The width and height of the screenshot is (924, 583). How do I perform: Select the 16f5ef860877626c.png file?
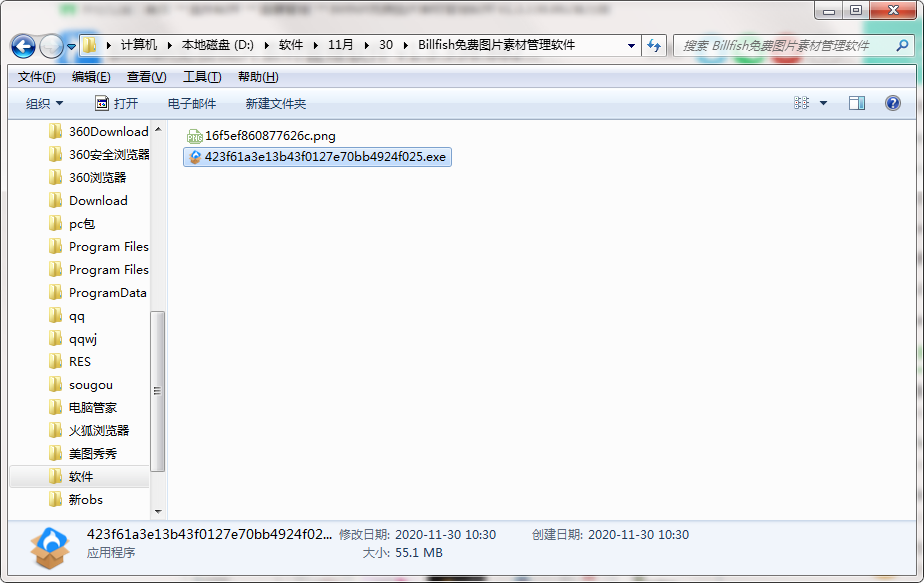click(269, 136)
